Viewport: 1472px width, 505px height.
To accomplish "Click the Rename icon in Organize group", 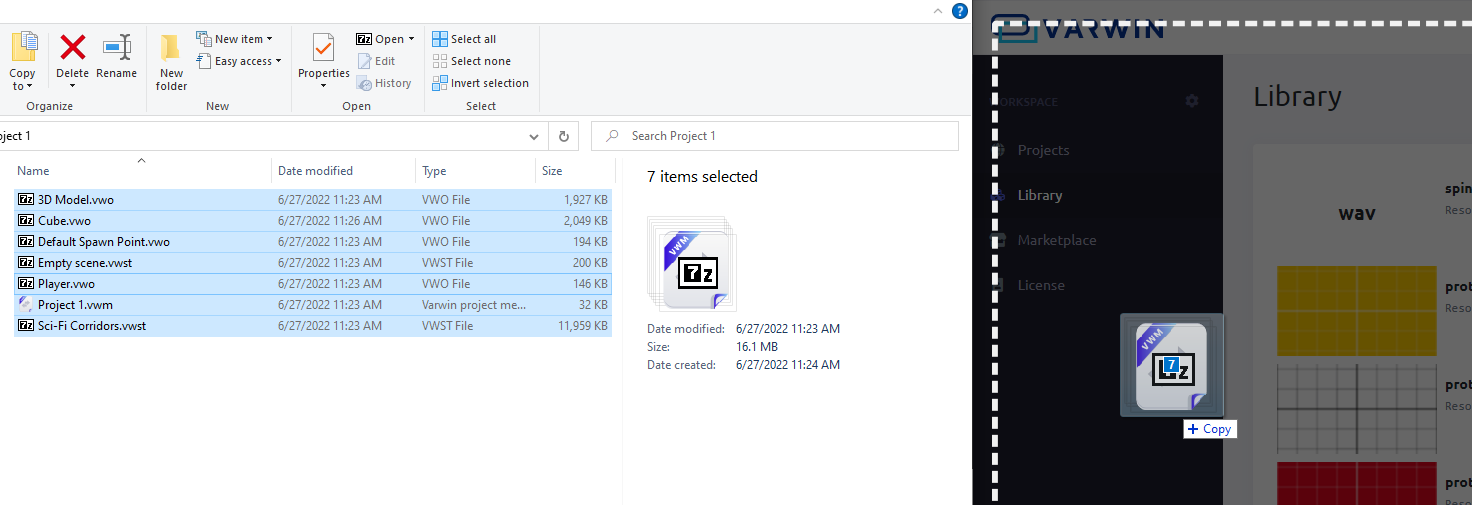I will pos(117,47).
